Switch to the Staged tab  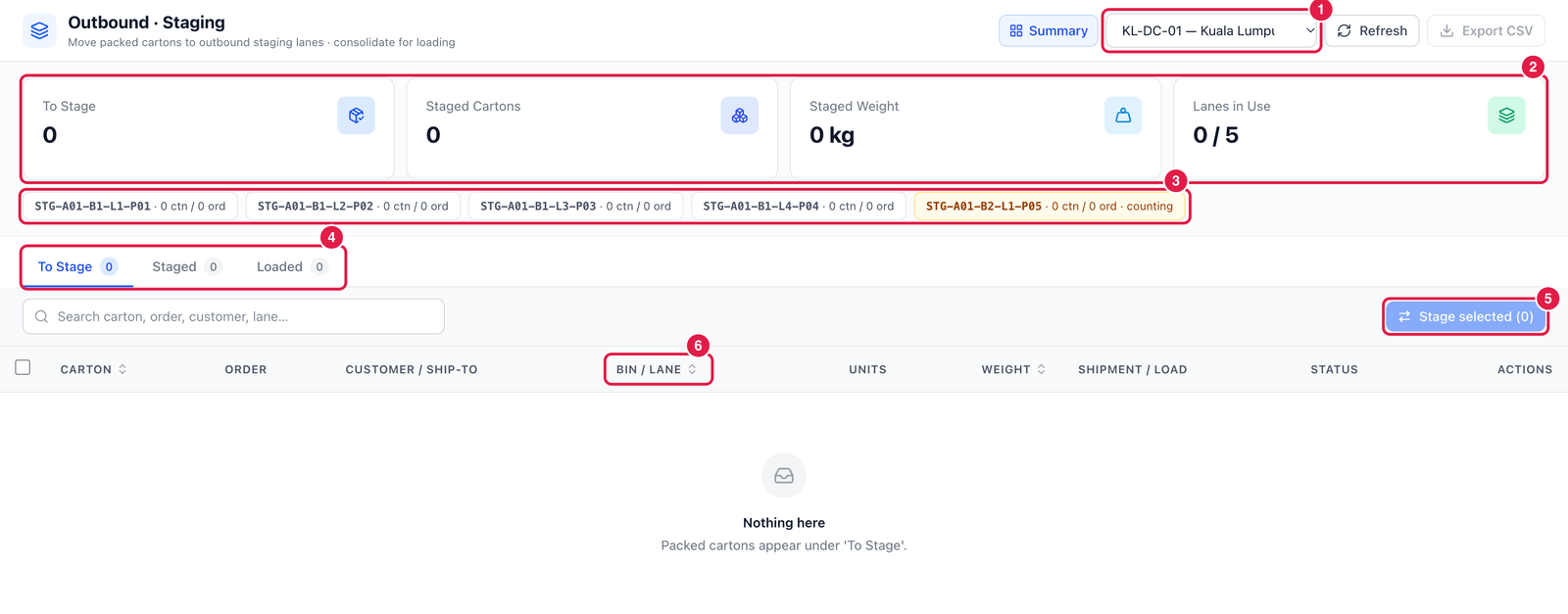186,266
